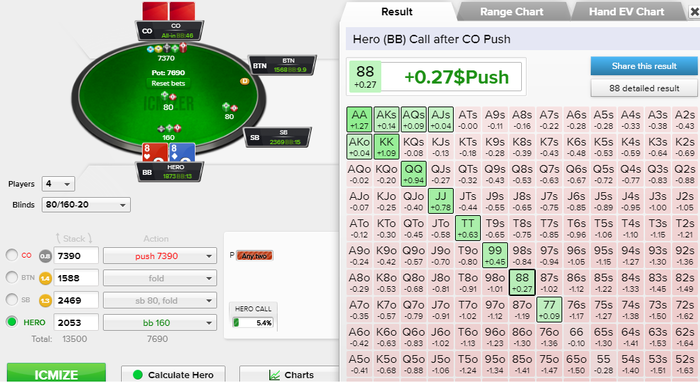Switch to the Result tab

tap(396, 12)
